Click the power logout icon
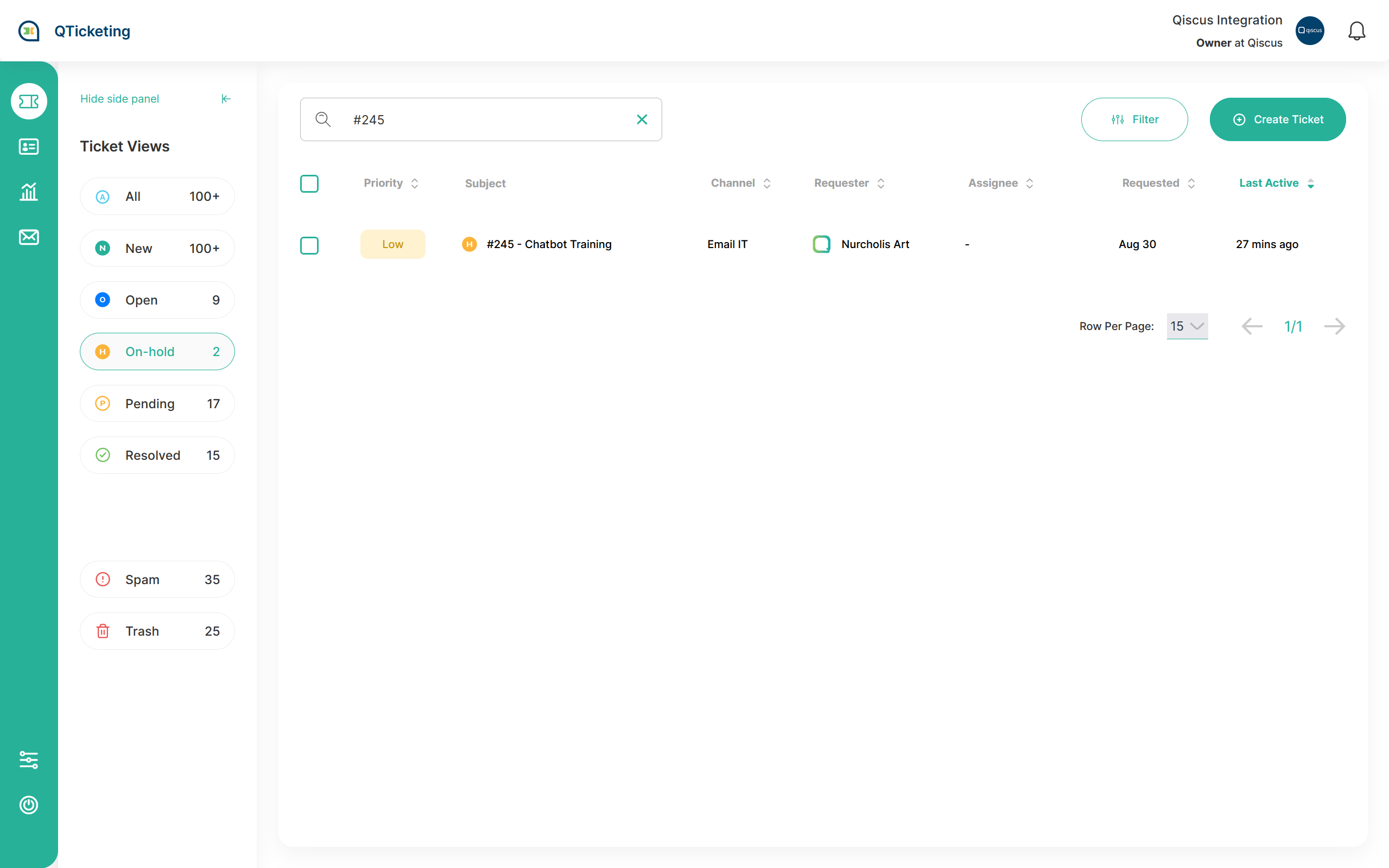Image resolution: width=1389 pixels, height=868 pixels. 29,805
